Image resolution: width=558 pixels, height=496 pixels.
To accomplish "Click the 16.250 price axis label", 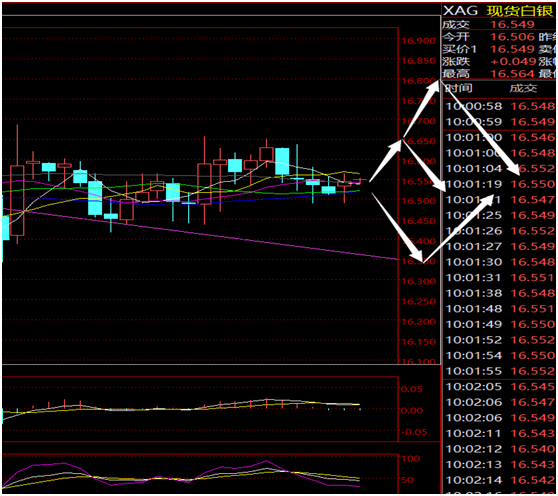I will 418,301.
